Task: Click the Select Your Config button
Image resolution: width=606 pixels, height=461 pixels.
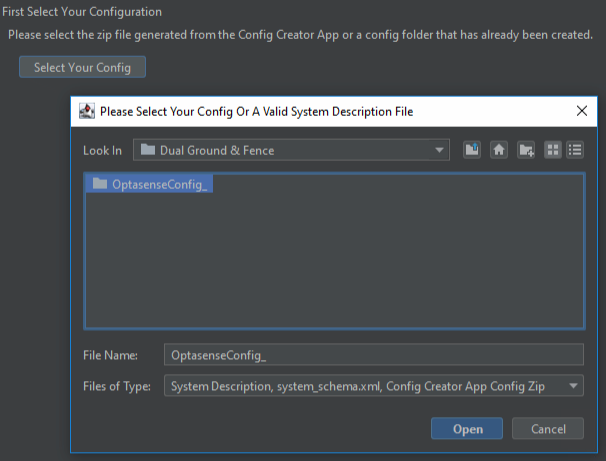Action: [83, 67]
